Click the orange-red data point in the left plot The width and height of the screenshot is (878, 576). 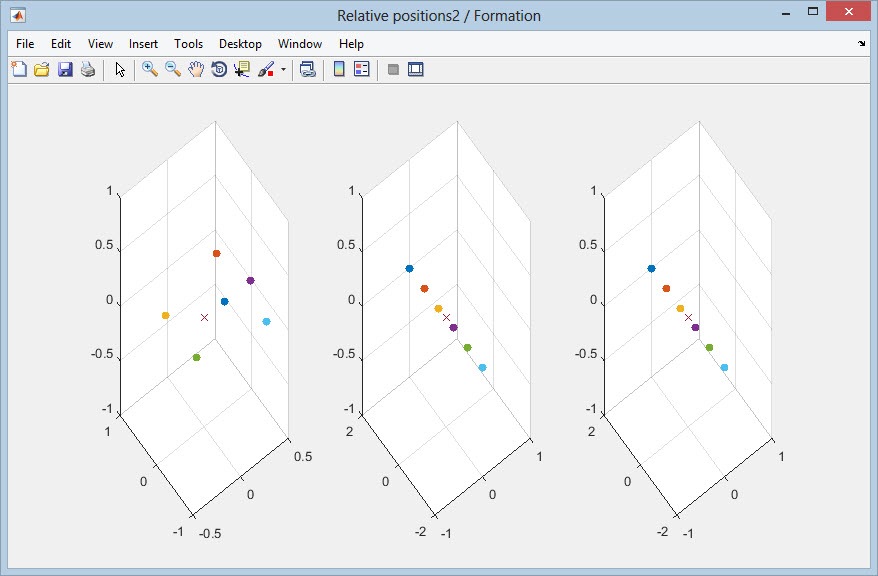(x=217, y=254)
